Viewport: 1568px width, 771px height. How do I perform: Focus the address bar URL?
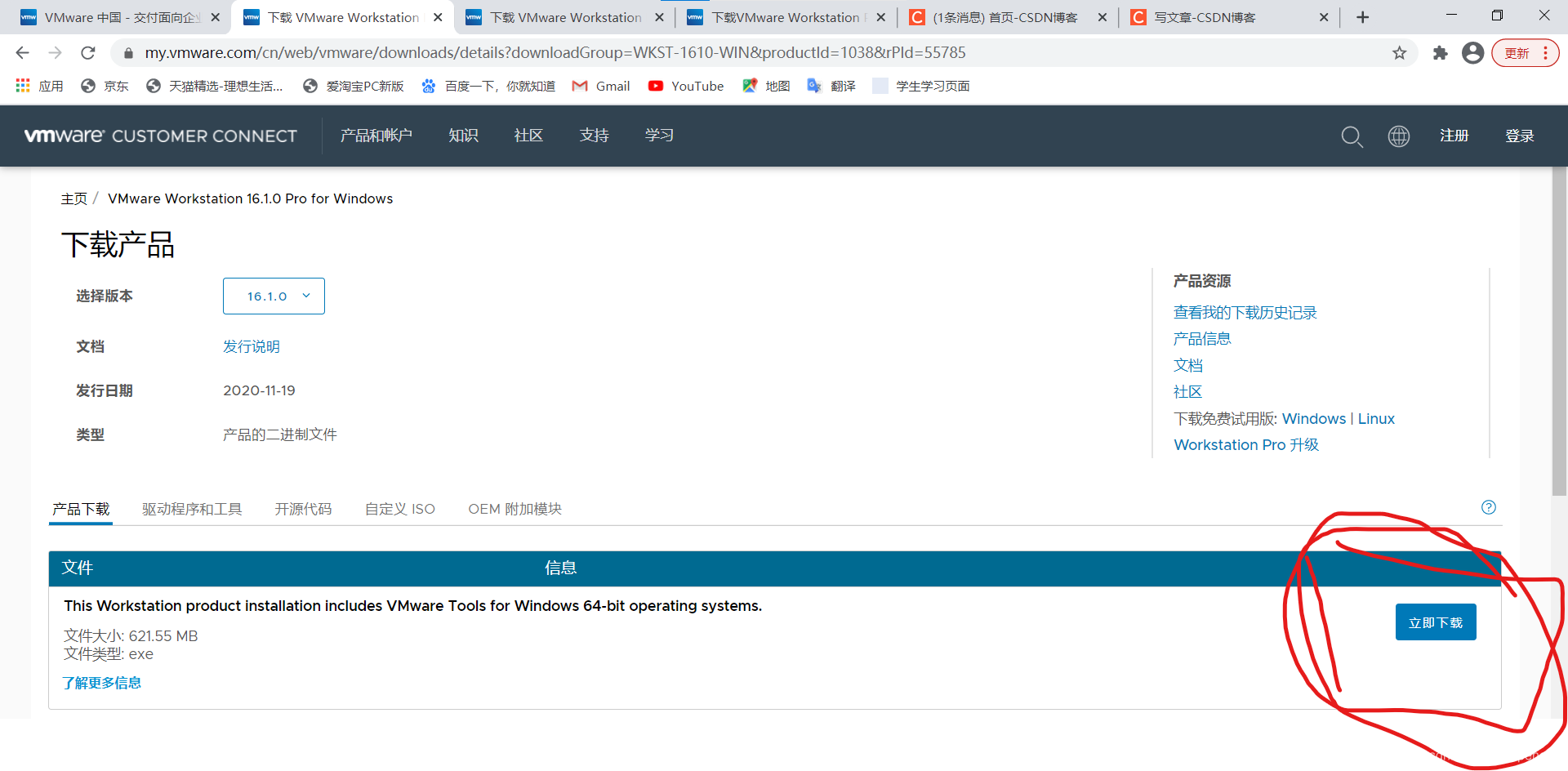tap(555, 53)
